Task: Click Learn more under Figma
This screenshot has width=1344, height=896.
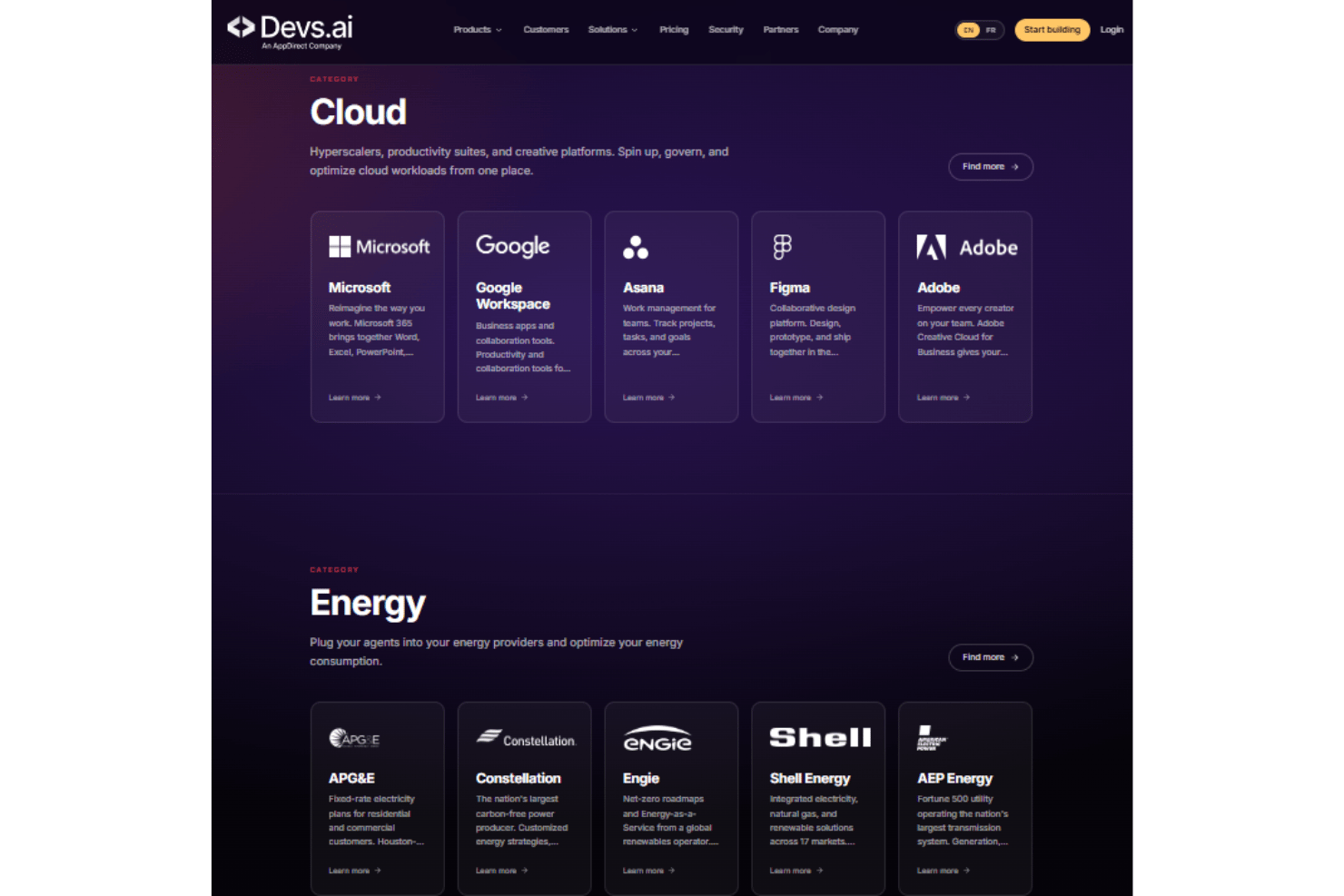Action: coord(796,398)
